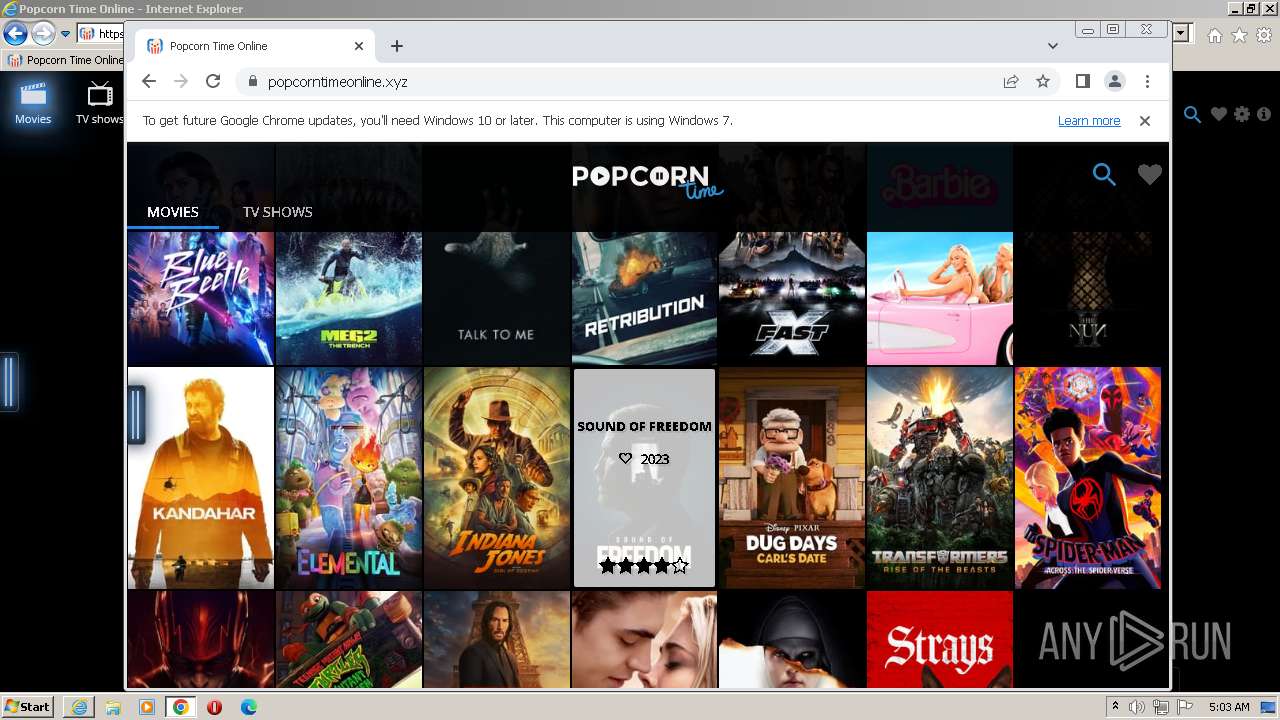Select the Barbie movie poster
The image size is (1280, 720).
pyautogui.click(x=940, y=298)
